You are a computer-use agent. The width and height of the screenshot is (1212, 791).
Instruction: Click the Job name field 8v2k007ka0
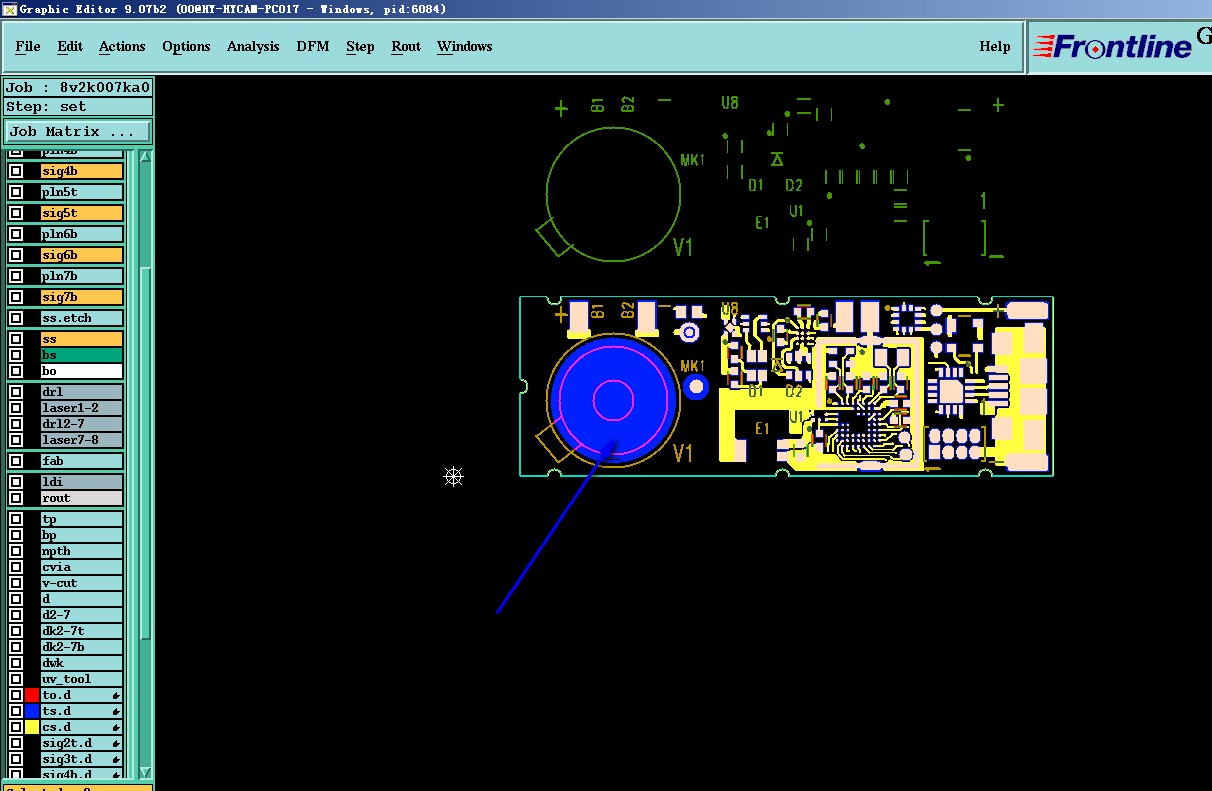pos(78,87)
